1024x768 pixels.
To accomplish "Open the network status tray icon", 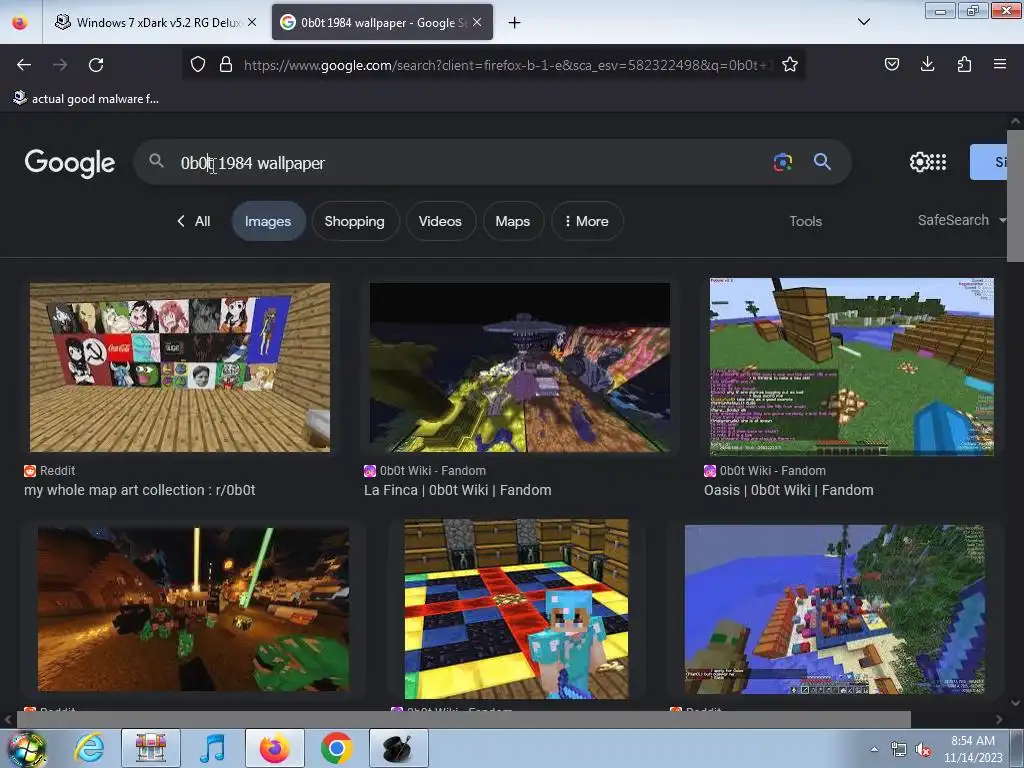I will [899, 749].
